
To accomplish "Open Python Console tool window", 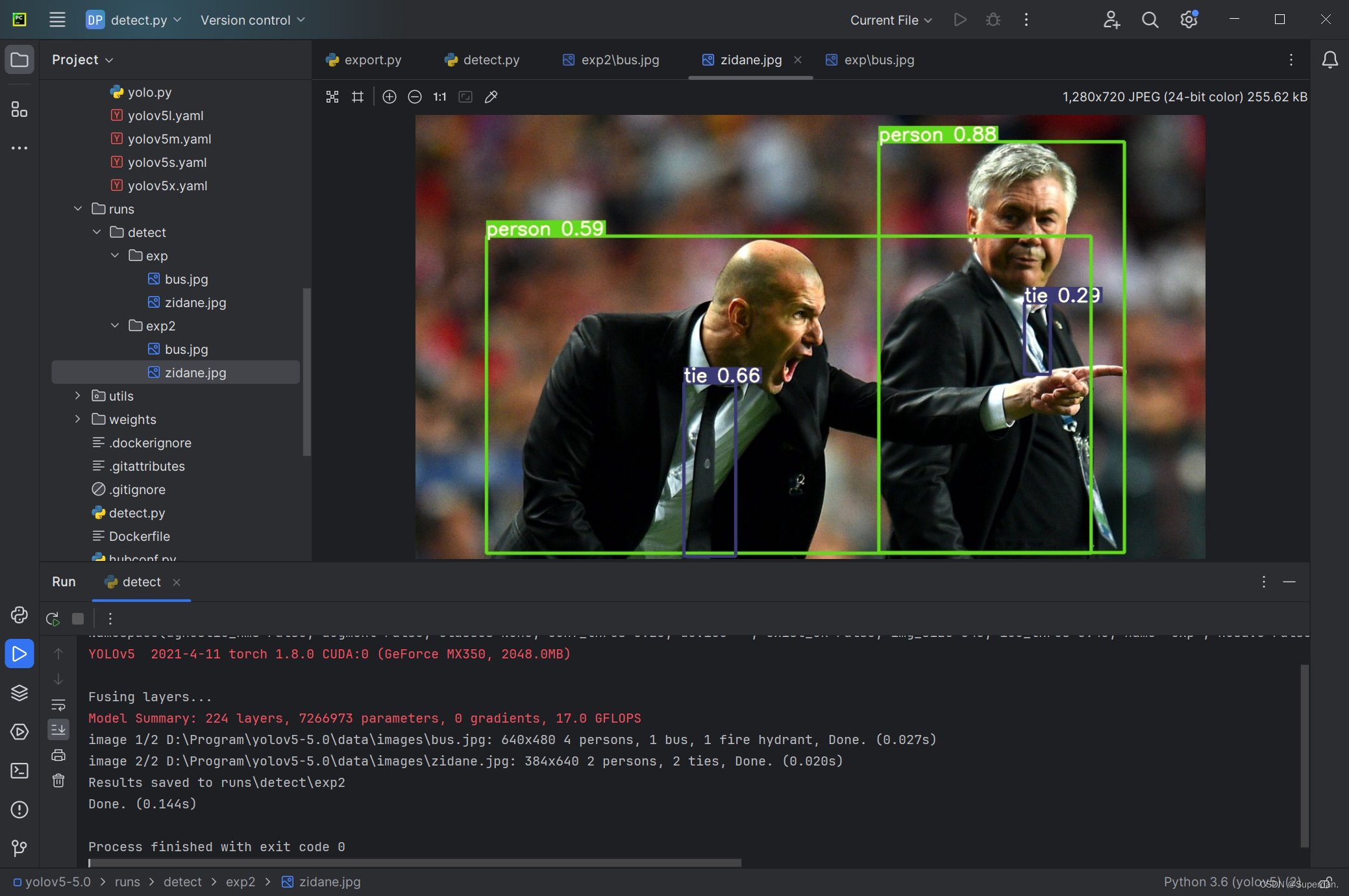I will point(19,614).
